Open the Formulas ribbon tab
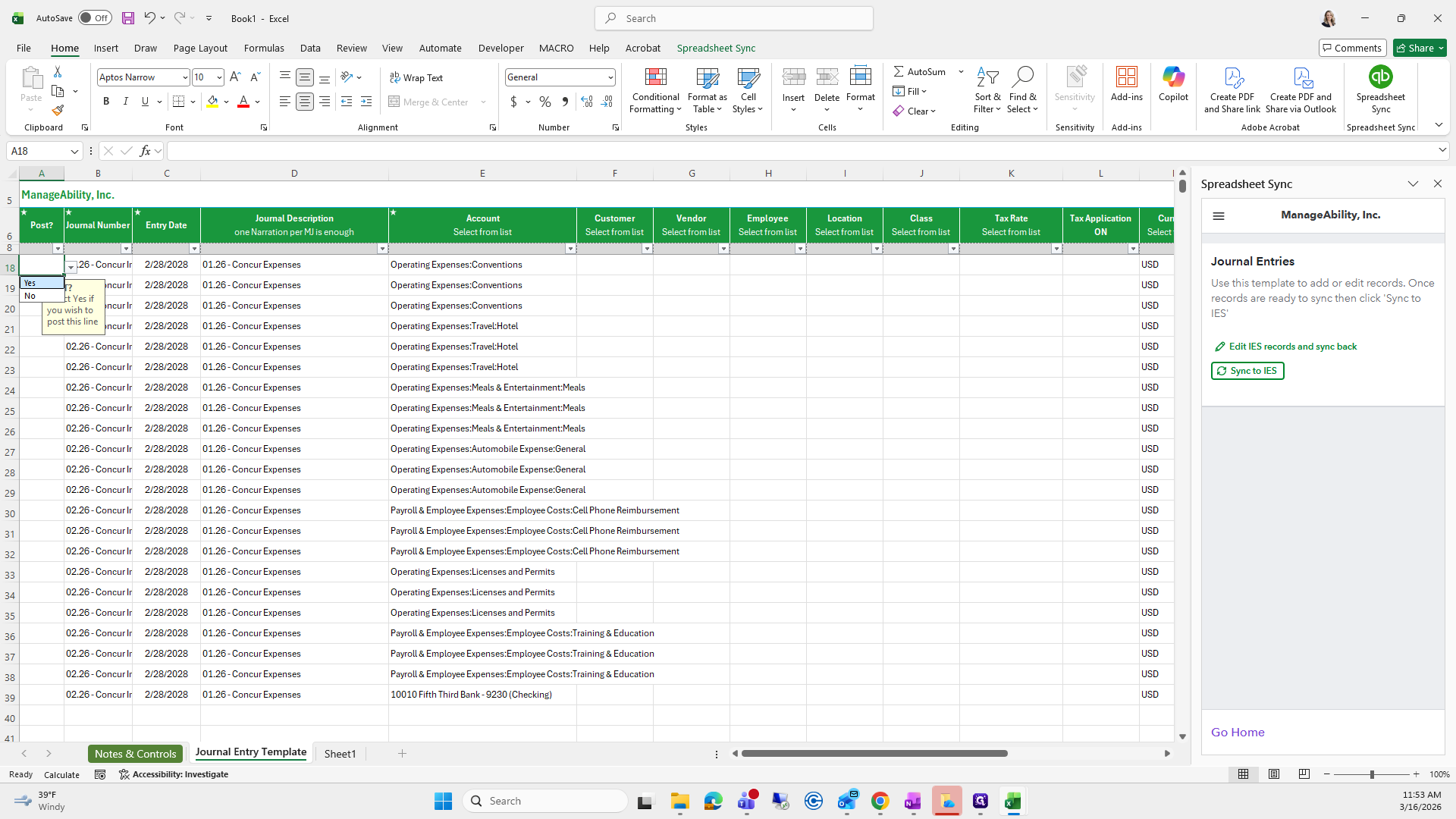Screen dimensions: 1456x819 coord(264,48)
